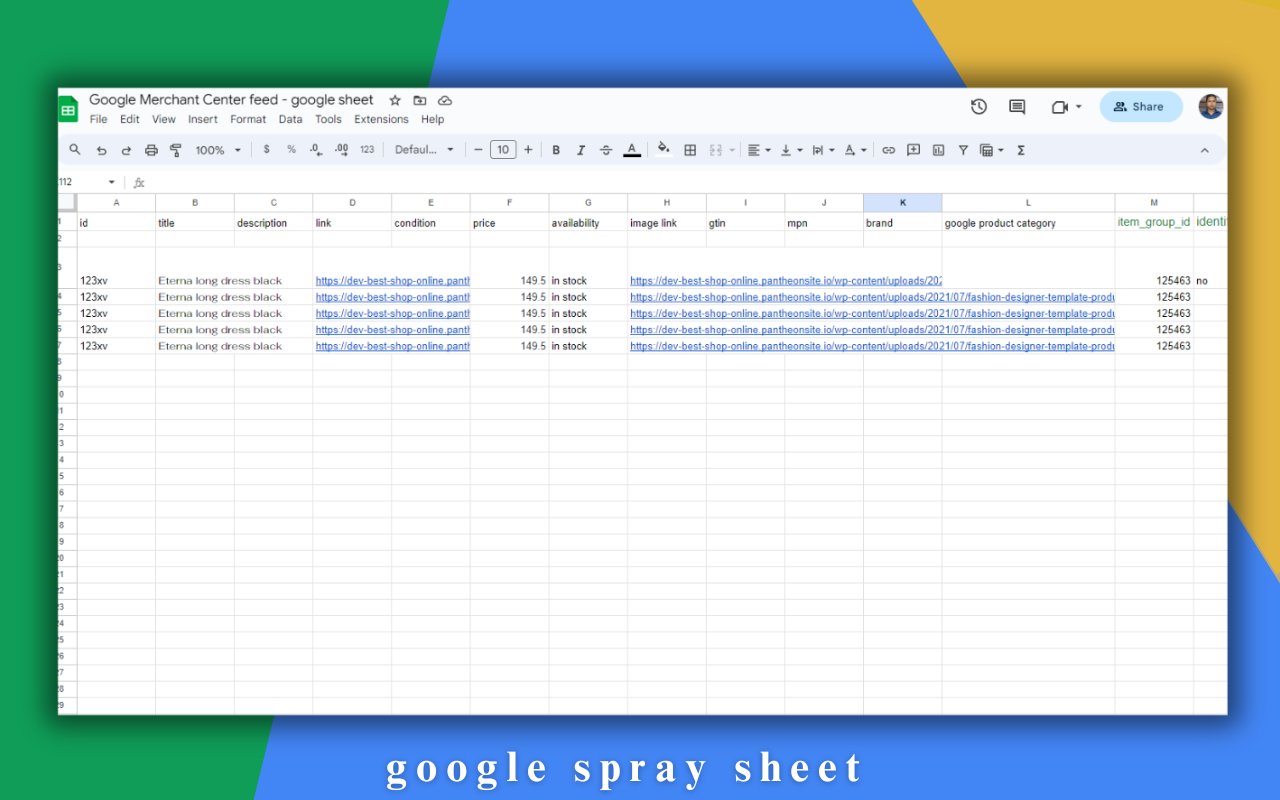The width and height of the screenshot is (1280, 800).
Task: Toggle italic formatting
Action: pos(581,150)
